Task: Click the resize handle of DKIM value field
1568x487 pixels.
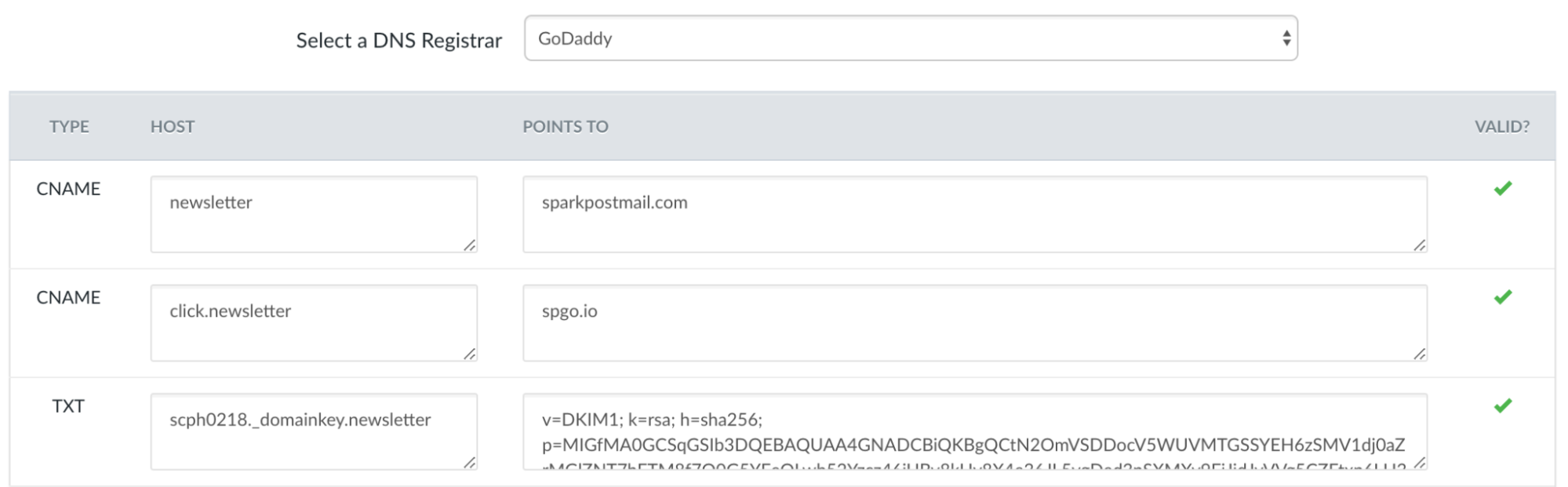Action: tap(1420, 463)
